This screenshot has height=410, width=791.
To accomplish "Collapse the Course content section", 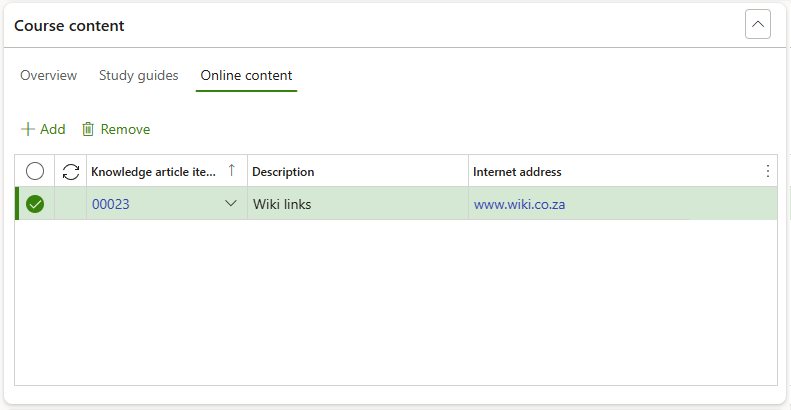I will 757,24.
